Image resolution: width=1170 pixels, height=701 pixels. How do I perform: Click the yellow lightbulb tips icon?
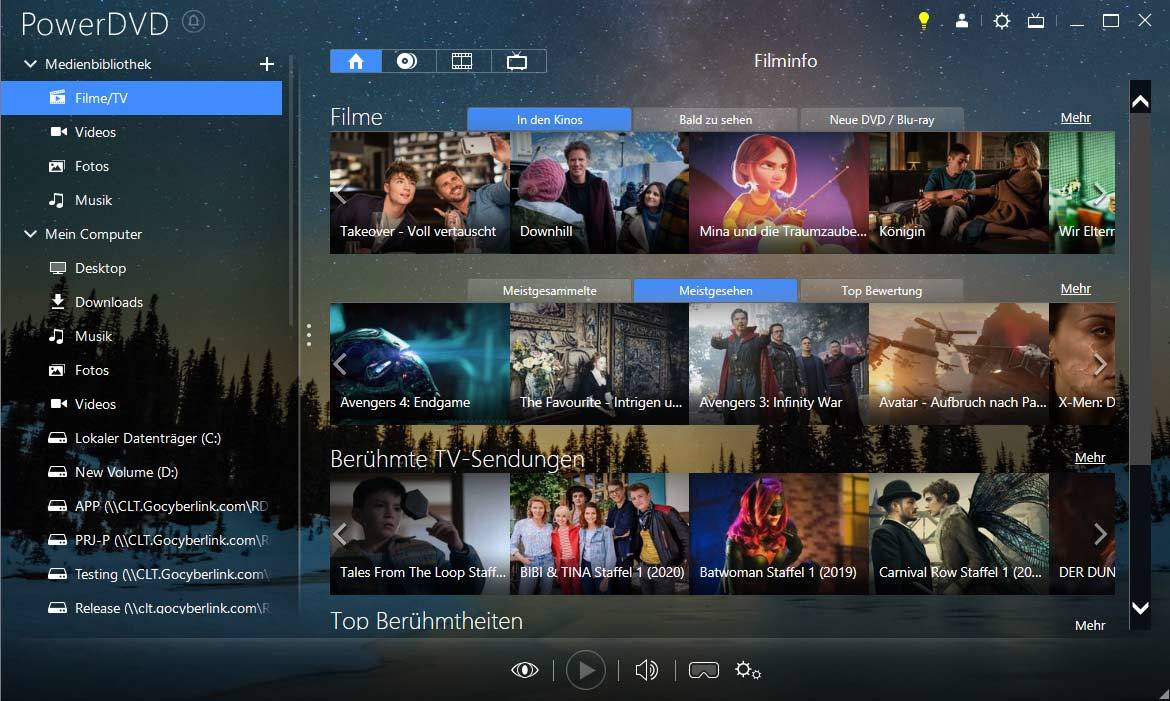[924, 21]
